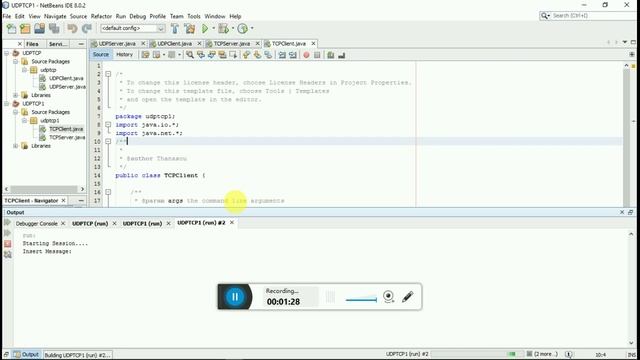Open the Refactor menu
Image resolution: width=640 pixels, height=360 pixels.
pos(101,16)
